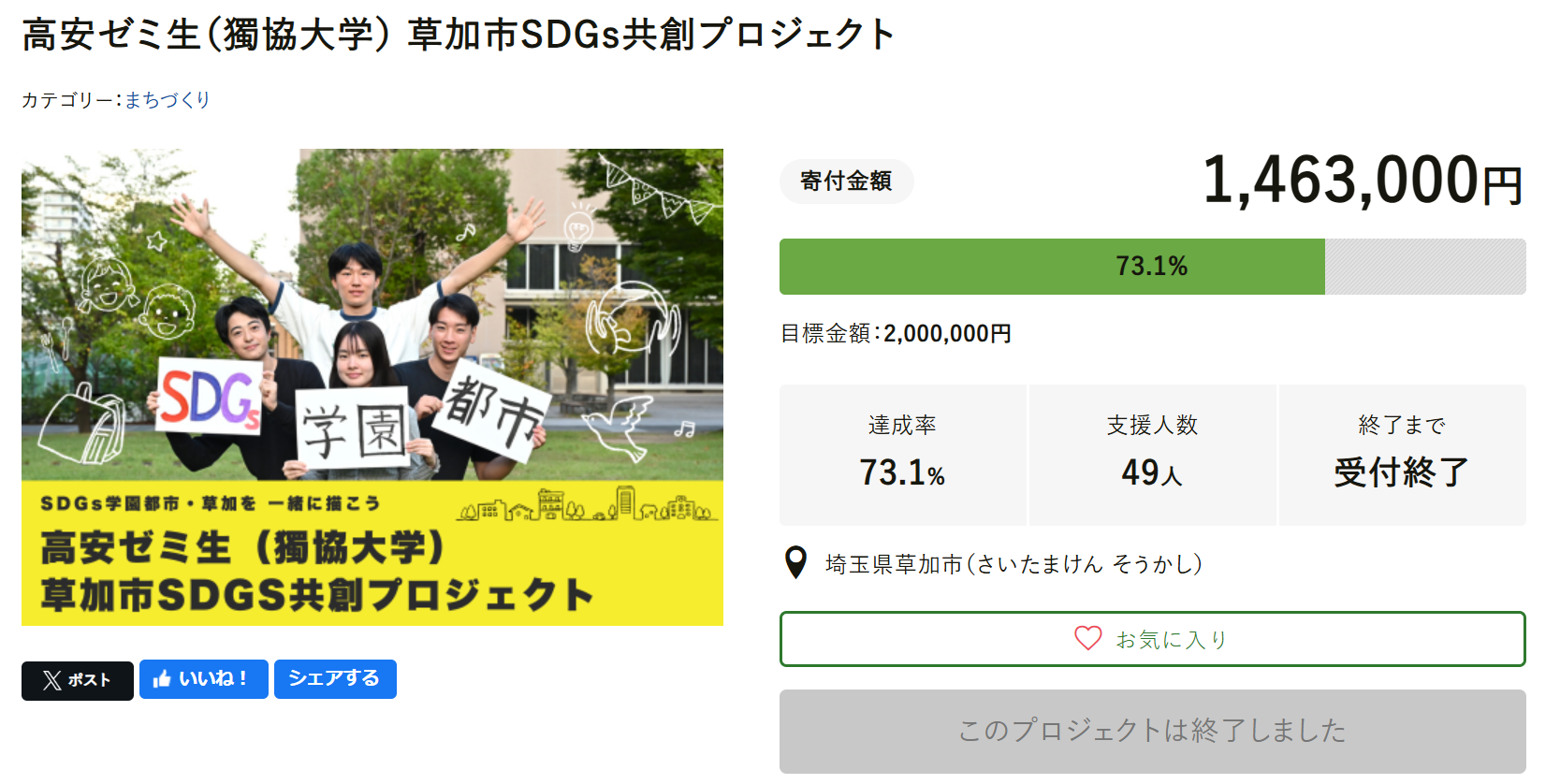The image size is (1560, 784).
Task: Click the 1,463,000円 donation amount
Action: tap(1362, 181)
